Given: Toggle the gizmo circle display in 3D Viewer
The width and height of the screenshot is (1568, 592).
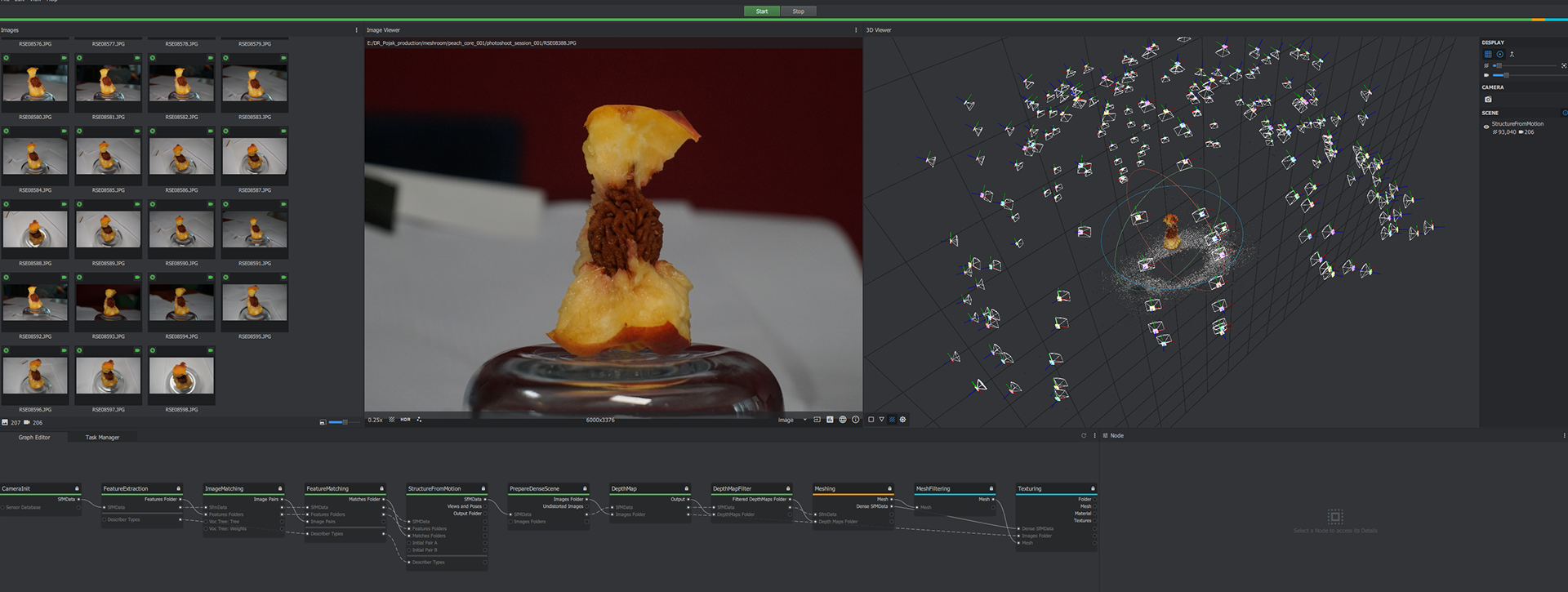Looking at the screenshot, I should point(1500,54).
